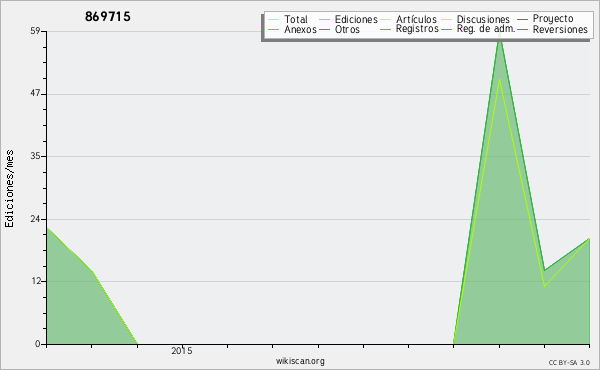Click the 0 y-axis tick label
Image resolution: width=600 pixels, height=370 pixels.
point(38,344)
